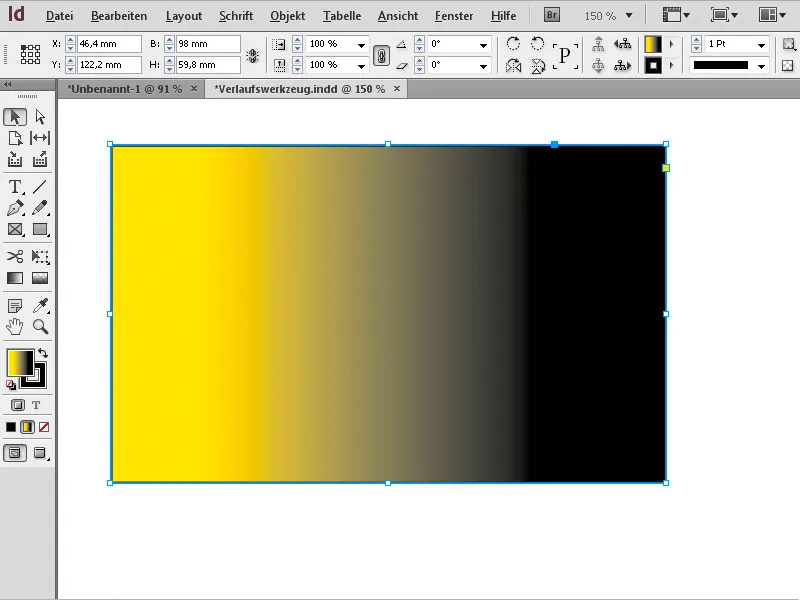Open the scale X percentage dropdown
The width and height of the screenshot is (800, 600).
click(x=361, y=45)
